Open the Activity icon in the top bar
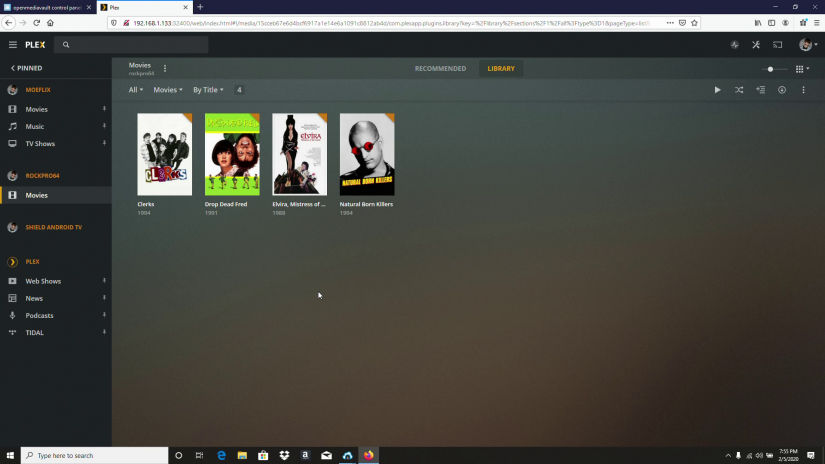Image resolution: width=825 pixels, height=464 pixels. (x=735, y=45)
